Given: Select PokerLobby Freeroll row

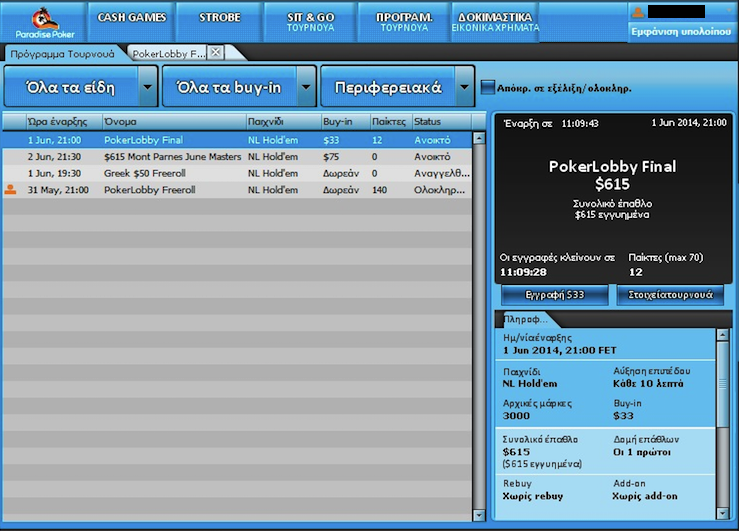Looking at the screenshot, I should (x=237, y=189).
